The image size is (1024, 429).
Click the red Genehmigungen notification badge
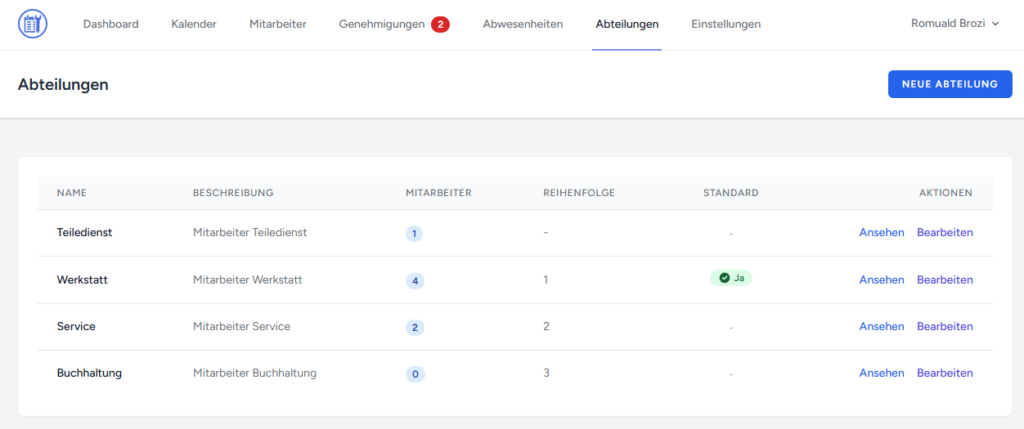[x=440, y=24]
